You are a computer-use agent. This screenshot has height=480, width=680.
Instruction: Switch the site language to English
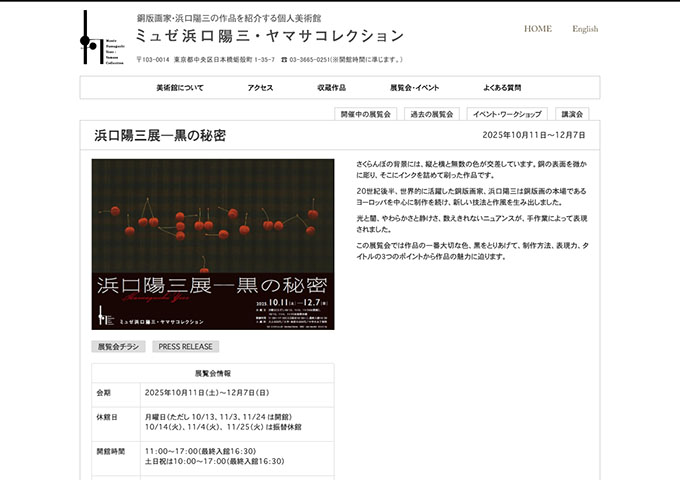[x=585, y=29]
